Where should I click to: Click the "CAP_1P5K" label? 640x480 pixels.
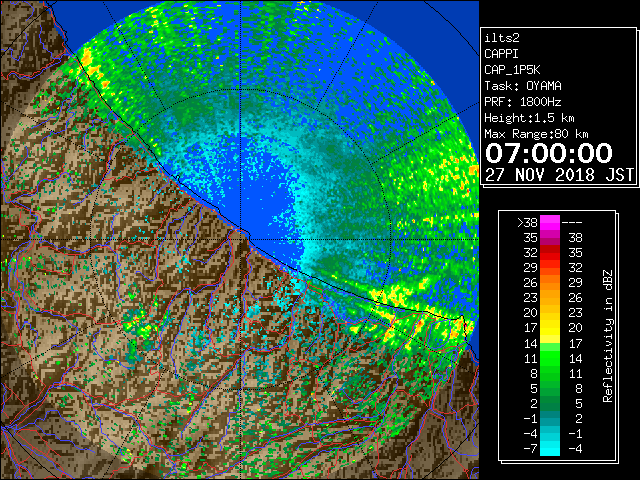pos(512,70)
